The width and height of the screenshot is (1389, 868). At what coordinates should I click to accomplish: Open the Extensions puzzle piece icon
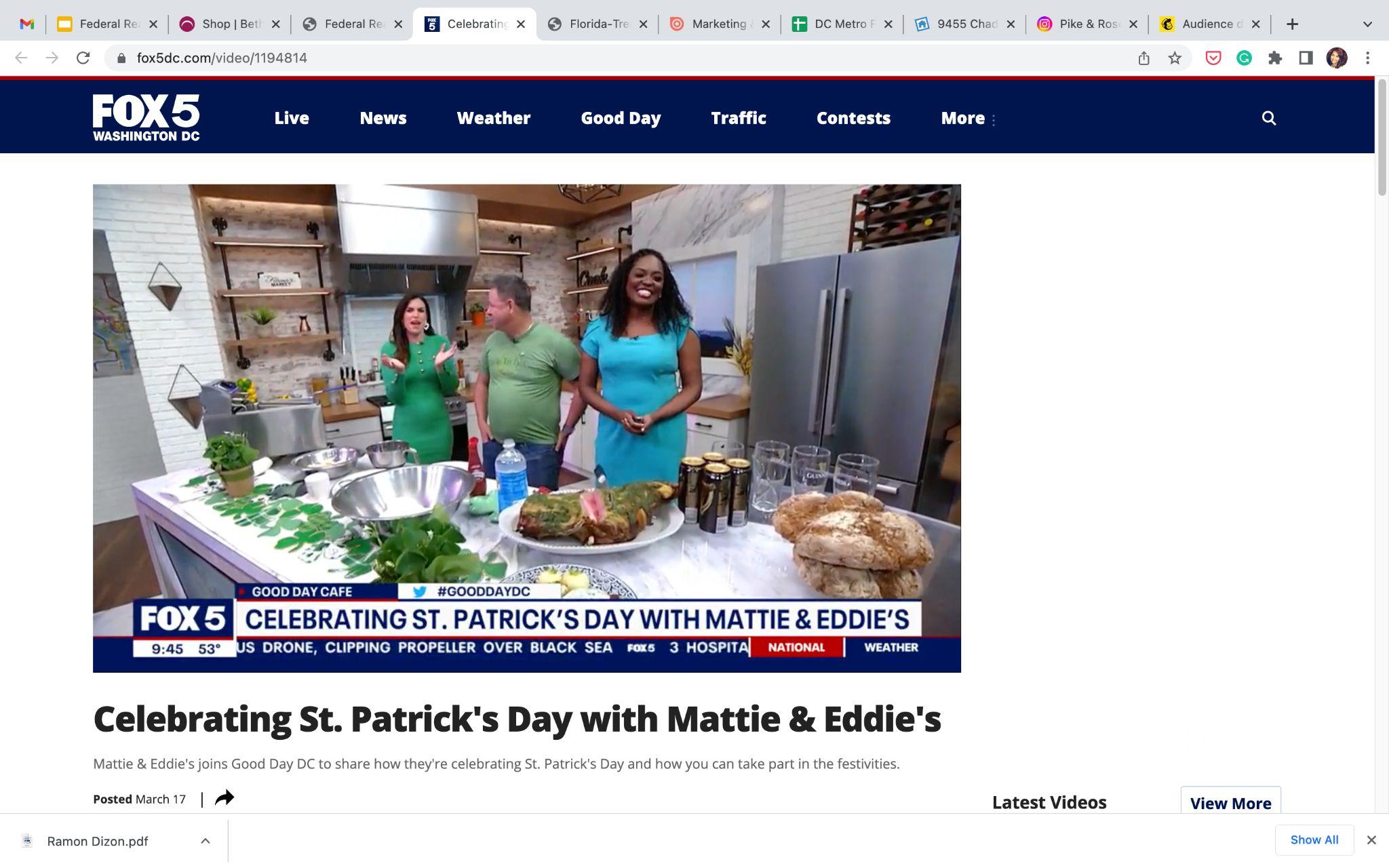pyautogui.click(x=1275, y=58)
